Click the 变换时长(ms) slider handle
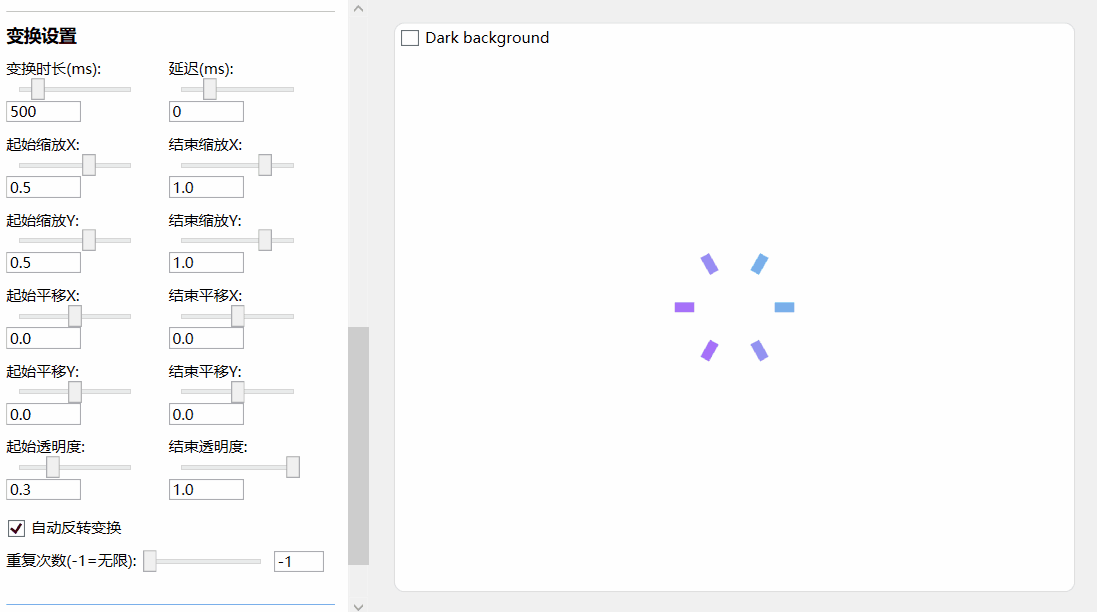The image size is (1097, 612). (x=38, y=89)
